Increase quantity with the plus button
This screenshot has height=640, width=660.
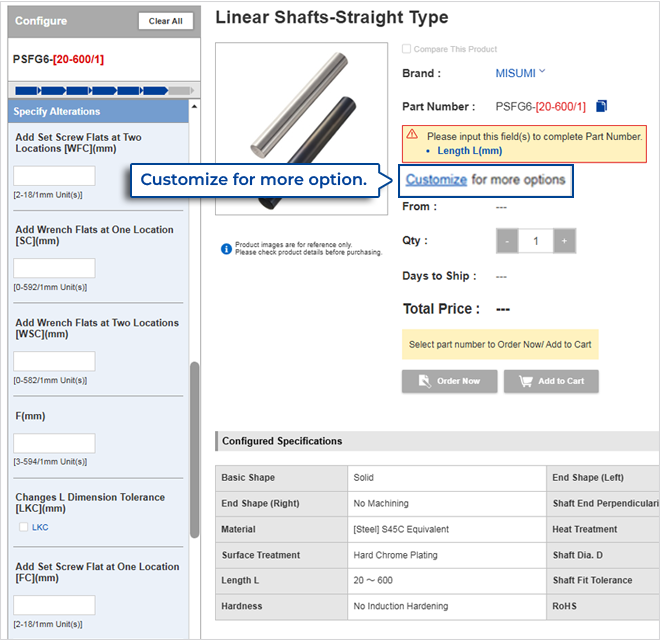564,241
